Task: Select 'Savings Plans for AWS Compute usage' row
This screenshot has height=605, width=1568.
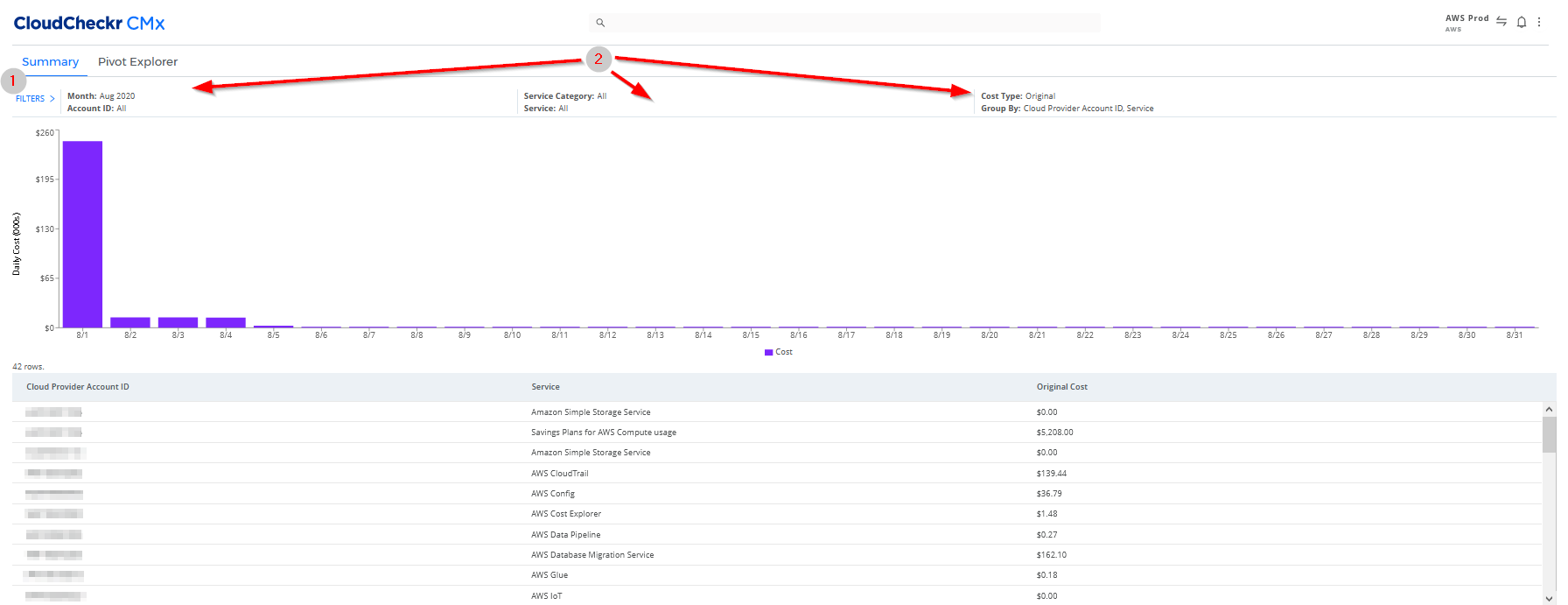Action: click(x=777, y=433)
